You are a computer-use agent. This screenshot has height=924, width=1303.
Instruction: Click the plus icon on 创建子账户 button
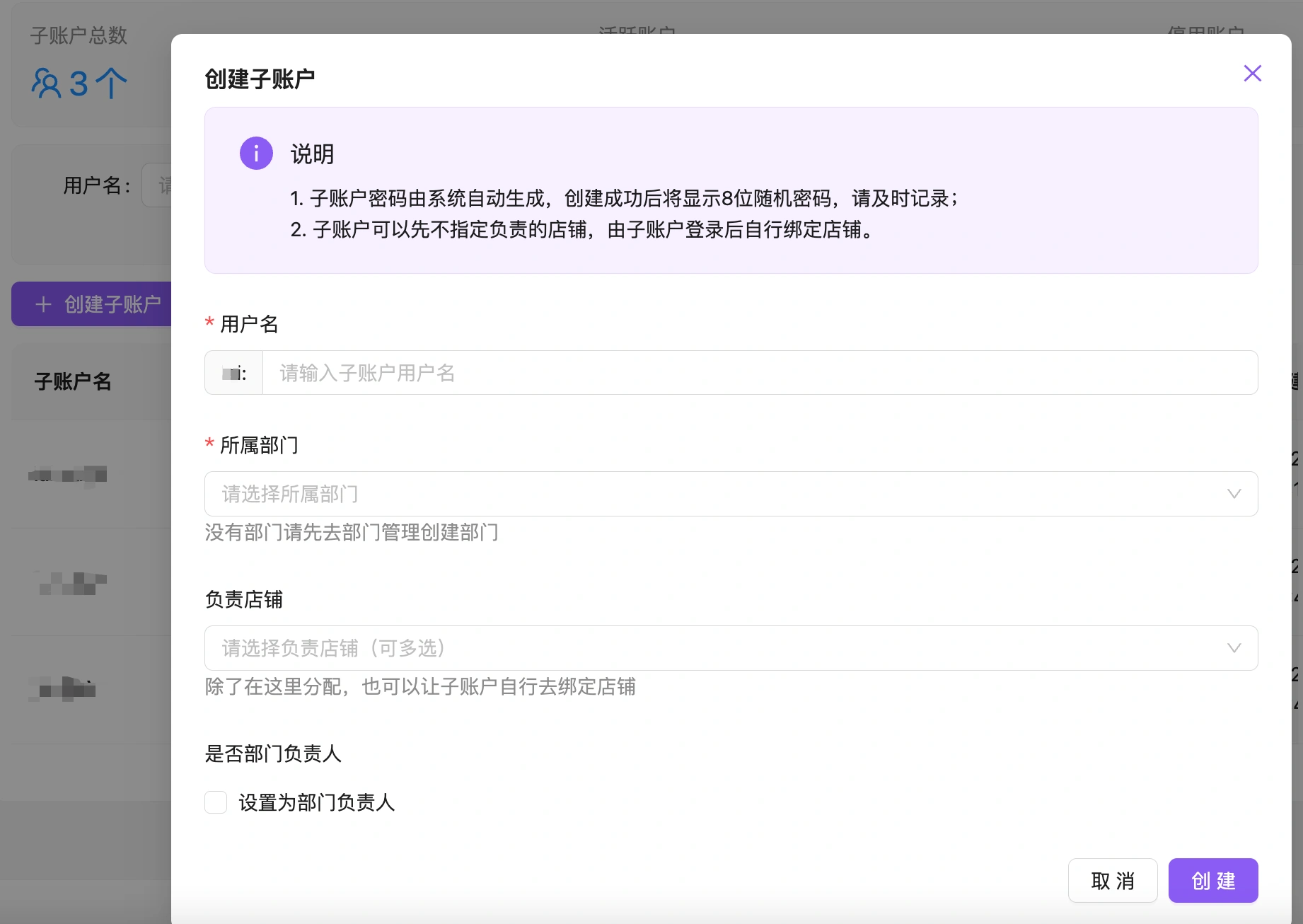tap(43, 304)
